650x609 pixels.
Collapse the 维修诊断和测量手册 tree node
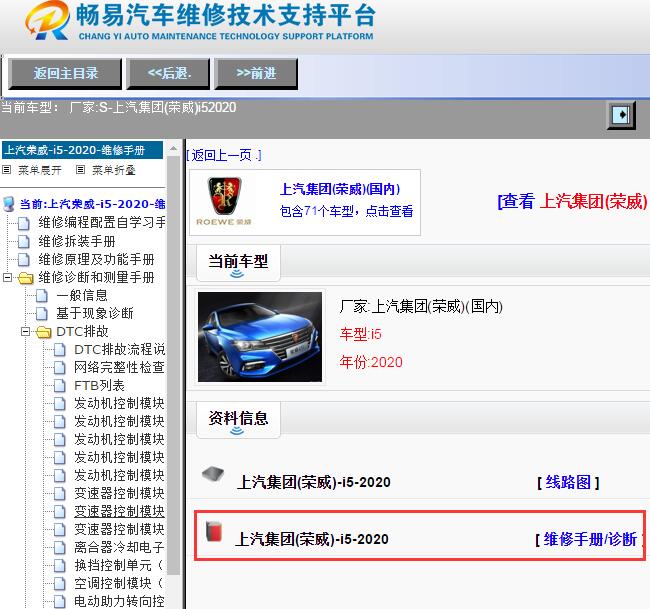coord(7,277)
